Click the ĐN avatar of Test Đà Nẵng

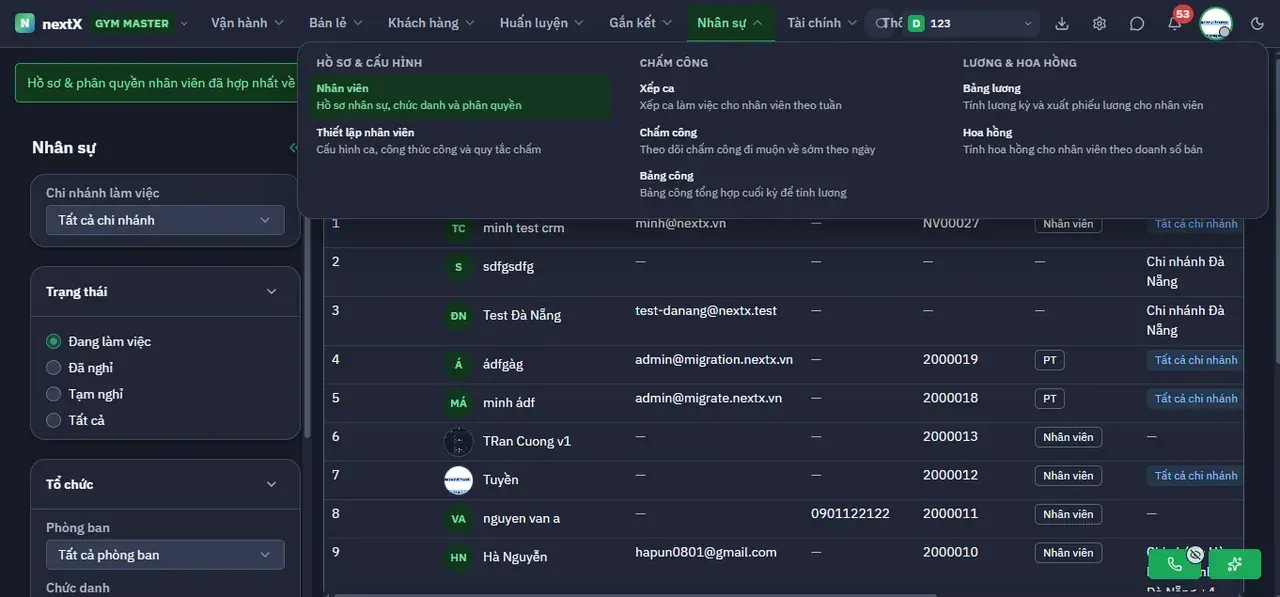[x=458, y=315]
